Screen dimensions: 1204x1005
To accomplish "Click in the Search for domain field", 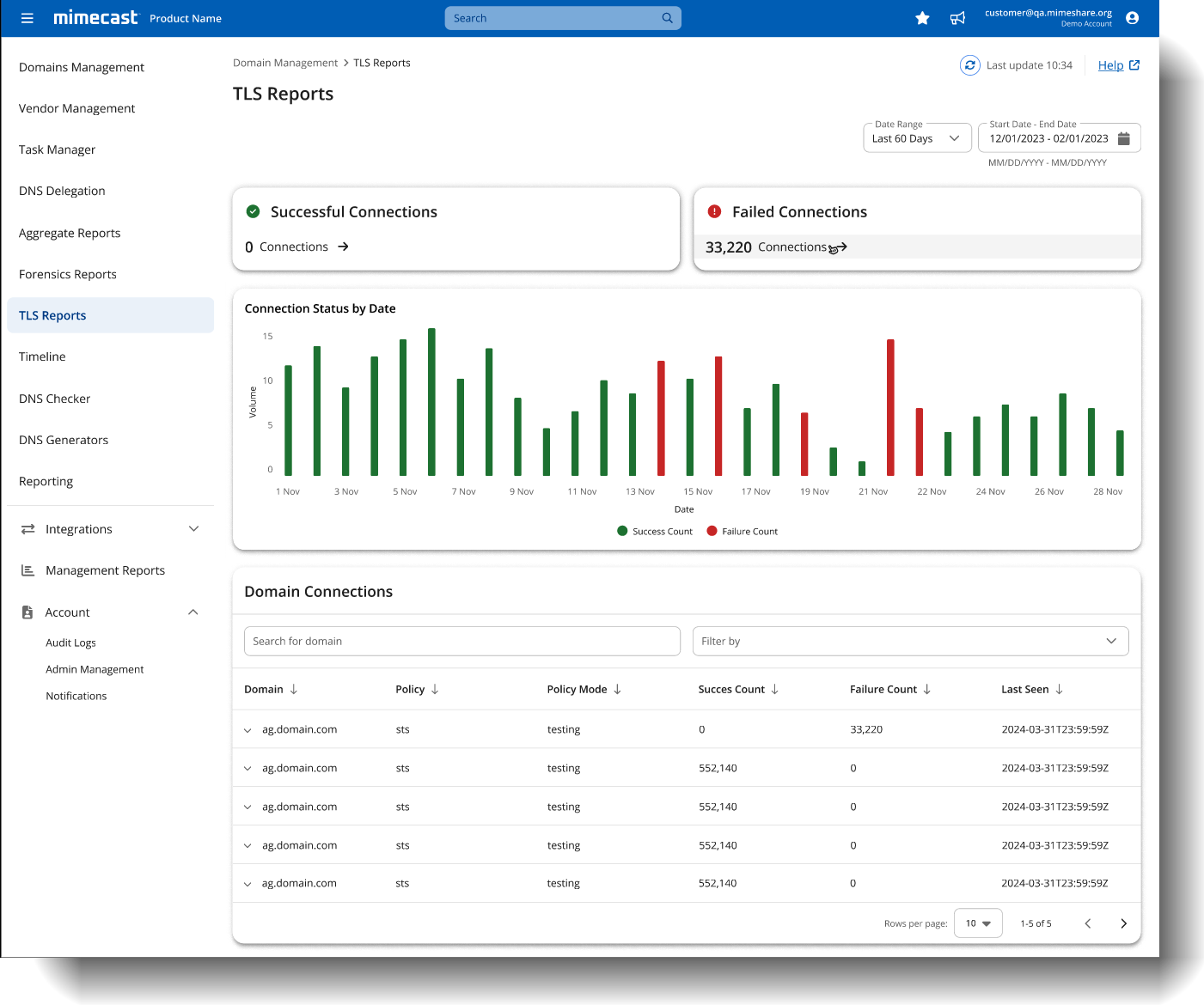I will pos(462,641).
